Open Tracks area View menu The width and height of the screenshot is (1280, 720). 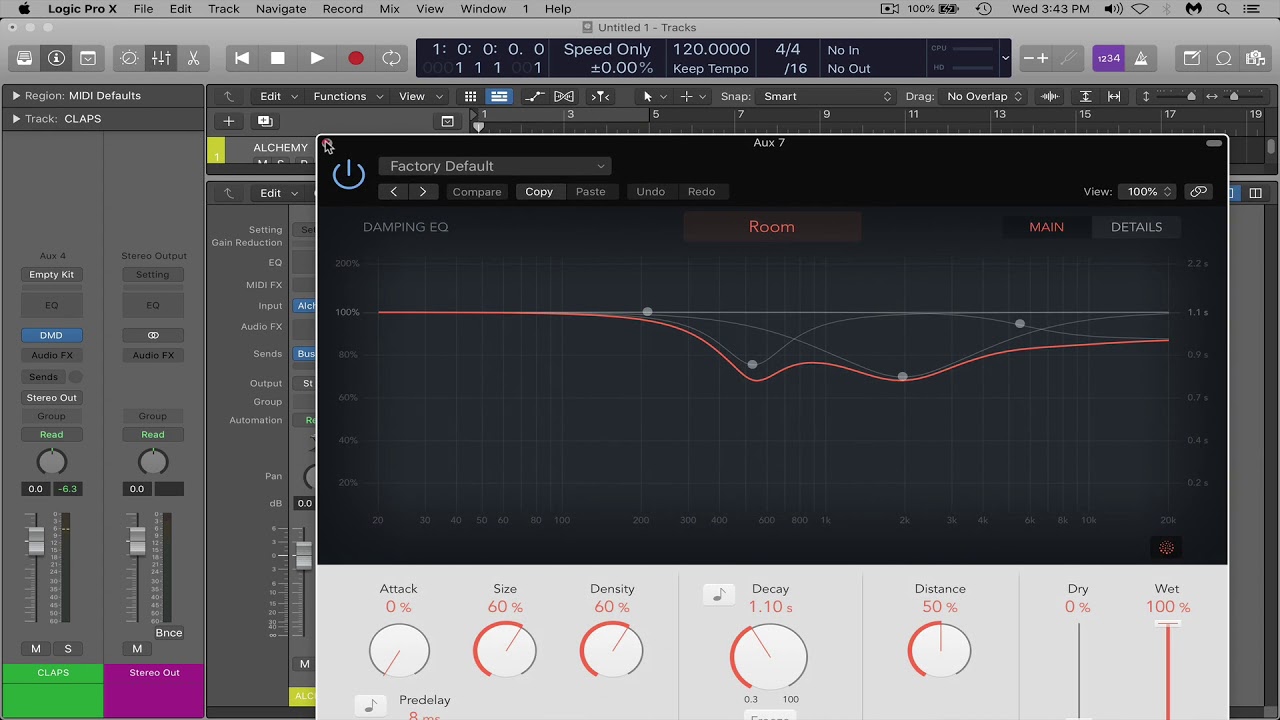coord(420,96)
